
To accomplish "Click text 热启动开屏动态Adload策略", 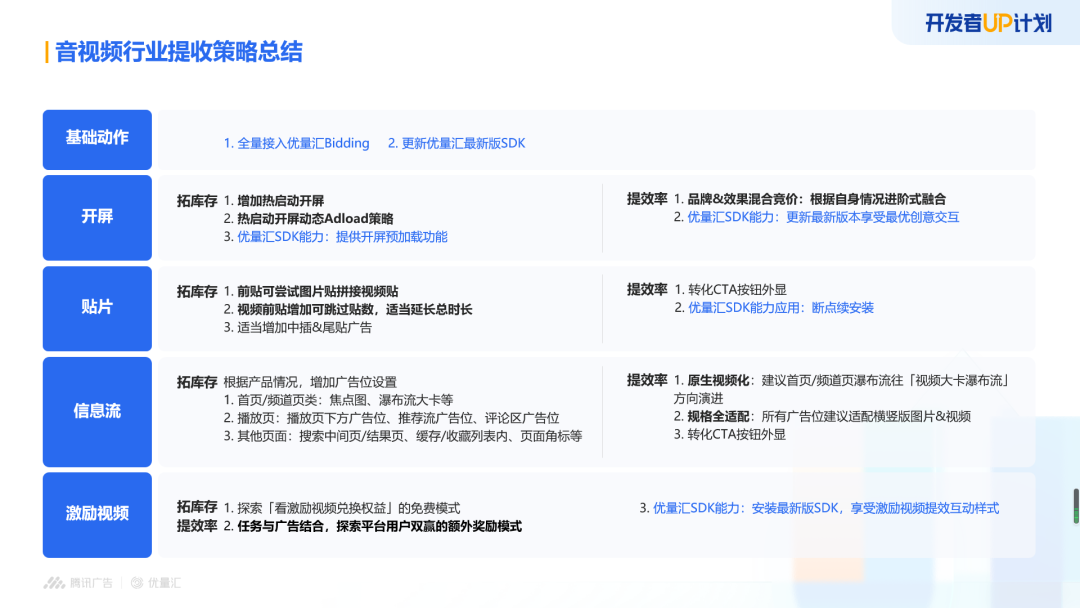I will pos(315,218).
